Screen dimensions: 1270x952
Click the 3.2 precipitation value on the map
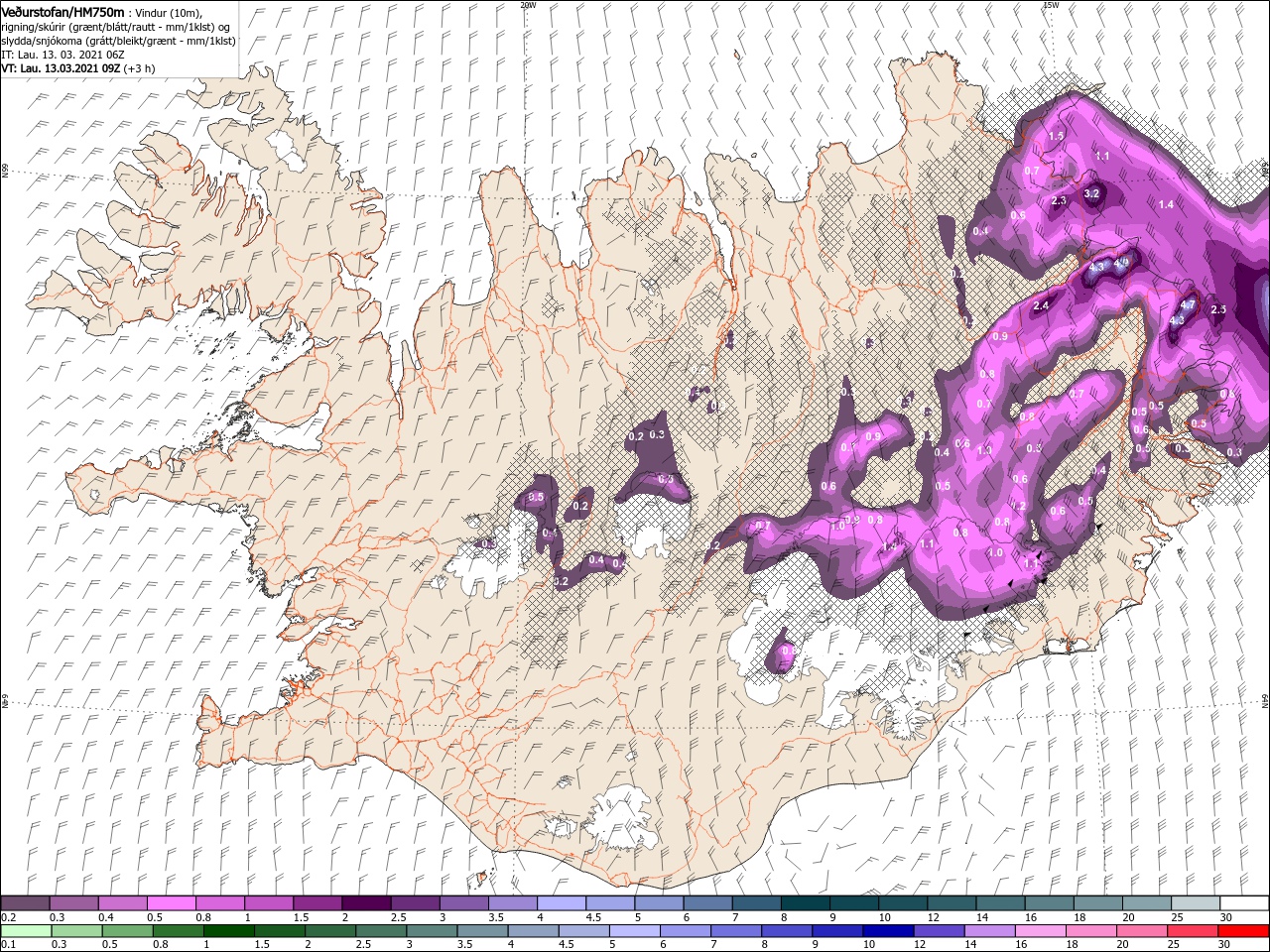pyautogui.click(x=1092, y=193)
